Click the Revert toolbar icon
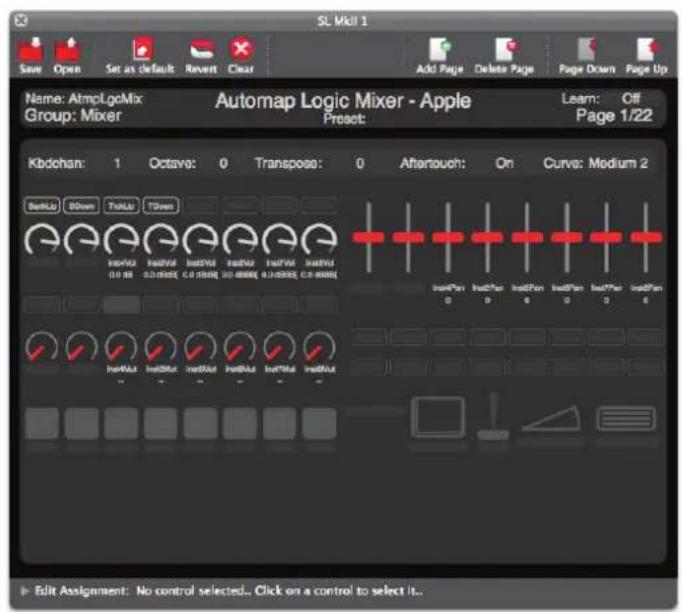This screenshot has width=682, height=612. (x=202, y=50)
